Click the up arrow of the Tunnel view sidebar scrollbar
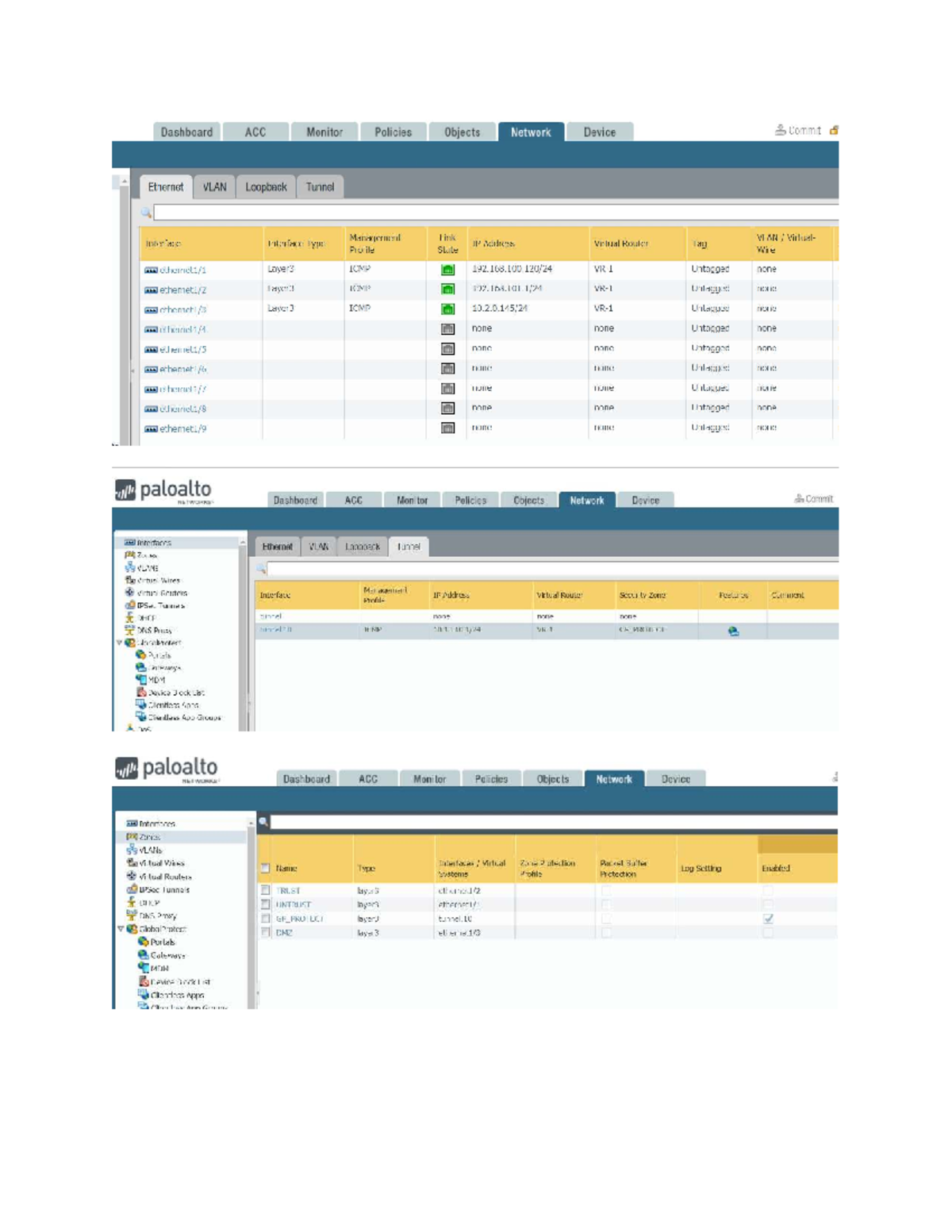The width and height of the screenshot is (952, 1232). click(x=243, y=543)
